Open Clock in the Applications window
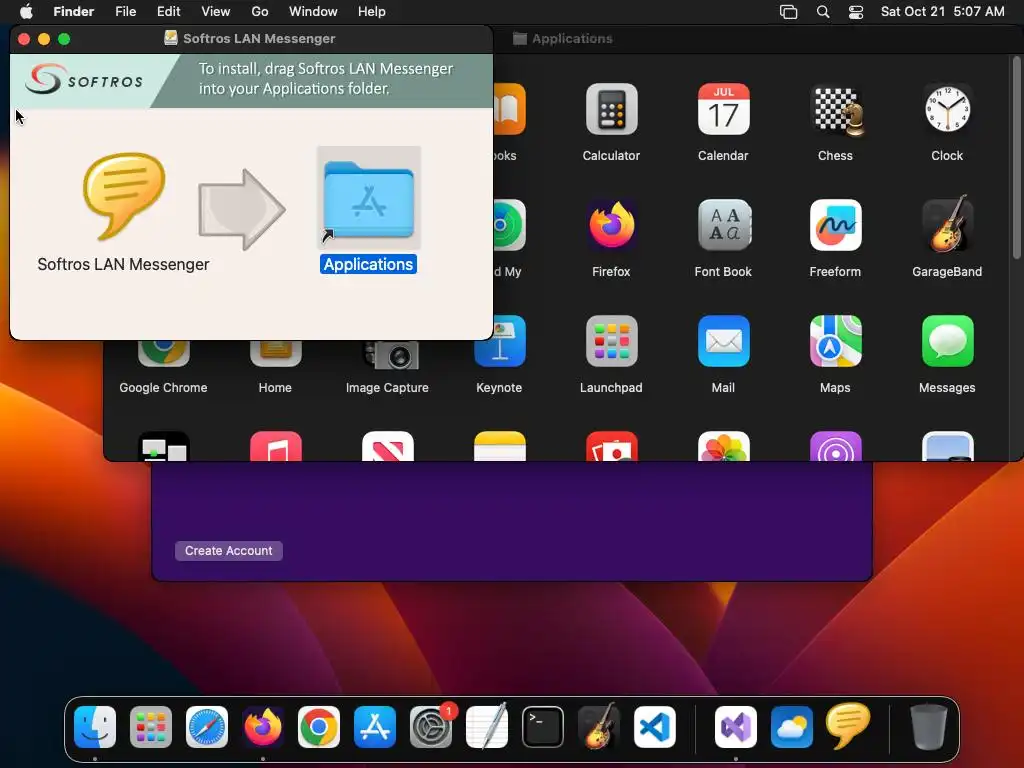The height and width of the screenshot is (768, 1024). coord(947,109)
